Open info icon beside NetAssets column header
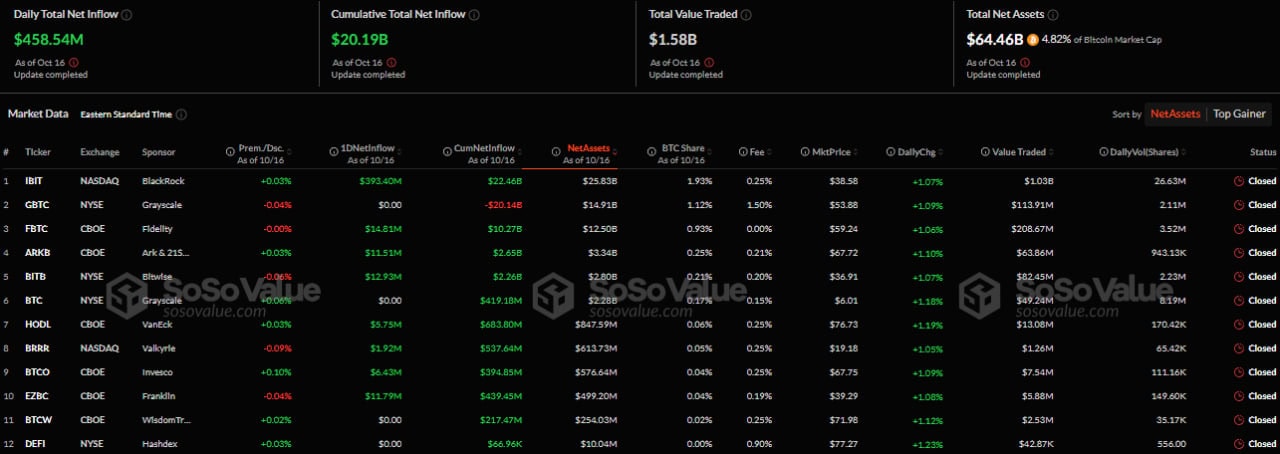This screenshot has width=1280, height=454. (557, 152)
